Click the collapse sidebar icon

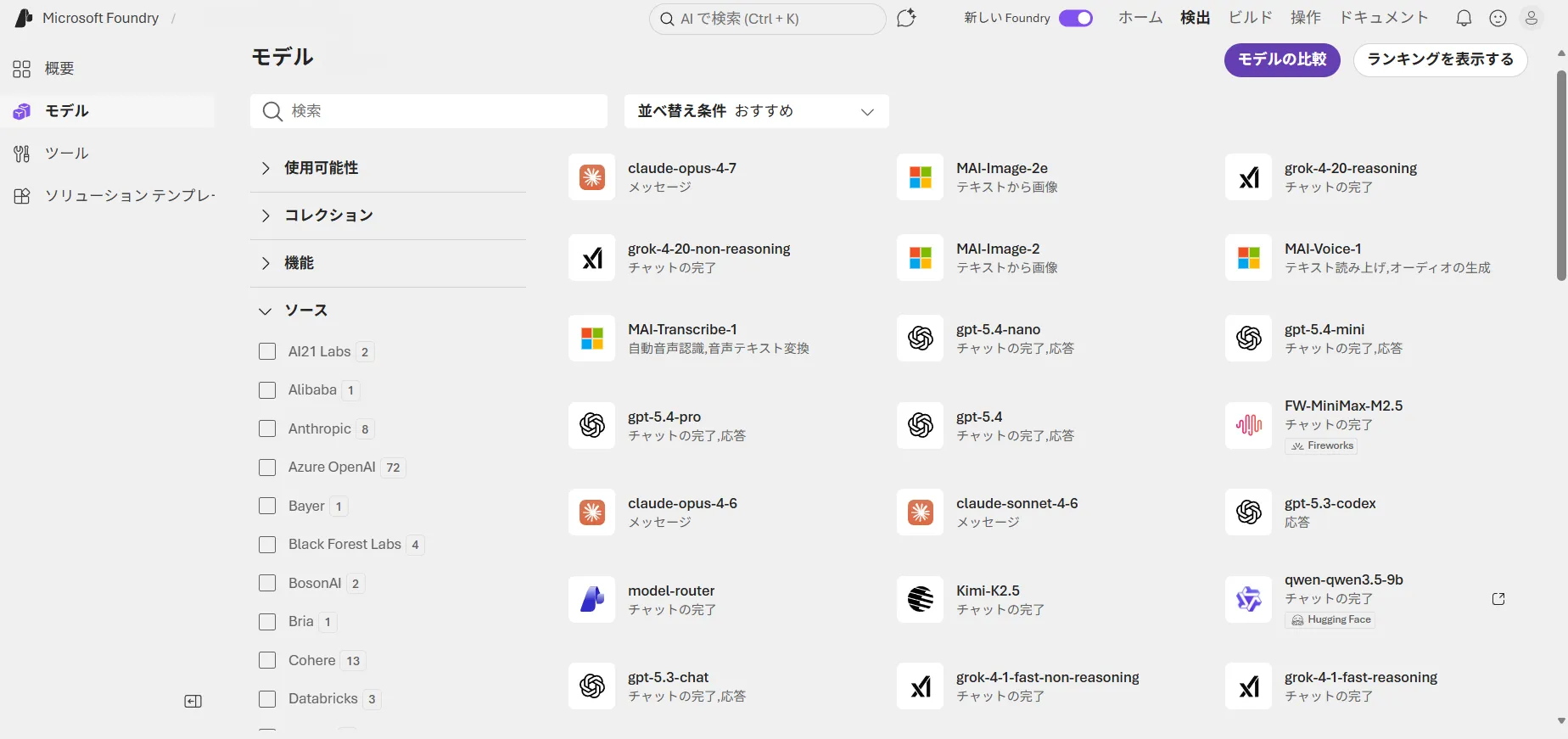[x=193, y=701]
